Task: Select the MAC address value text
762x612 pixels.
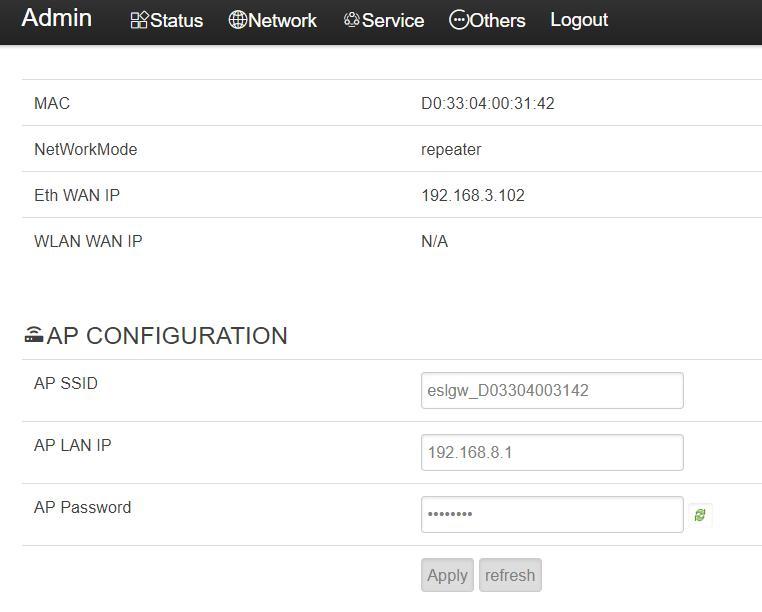Action: click(488, 104)
